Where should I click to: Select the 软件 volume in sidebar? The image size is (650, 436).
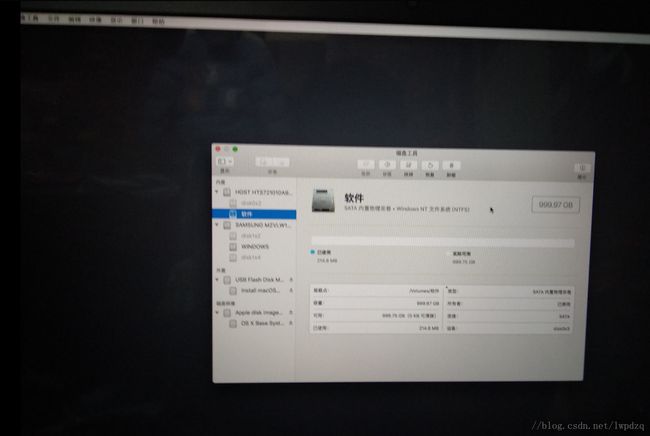pos(254,214)
